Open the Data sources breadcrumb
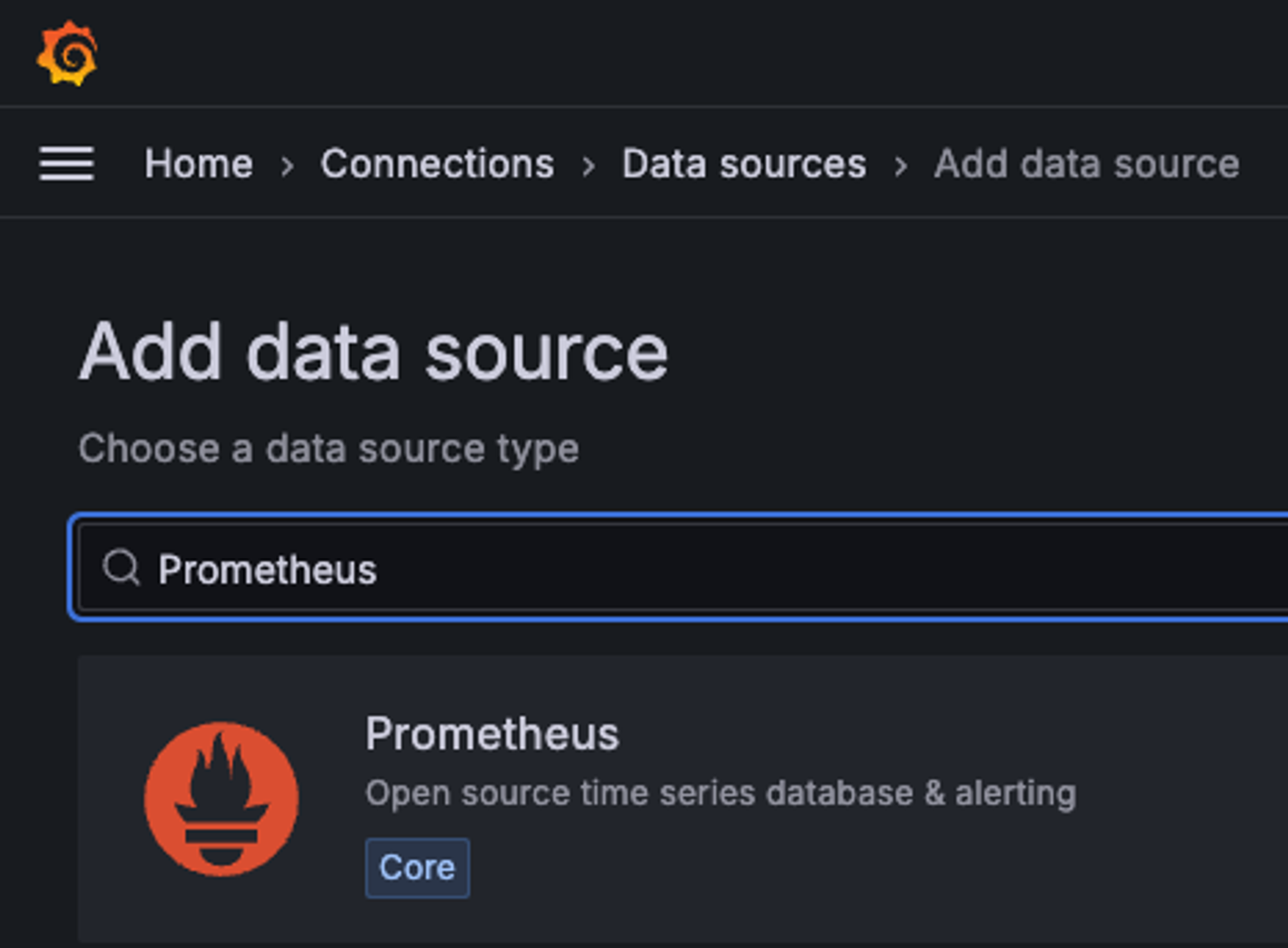The height and width of the screenshot is (948, 1288). [744, 164]
